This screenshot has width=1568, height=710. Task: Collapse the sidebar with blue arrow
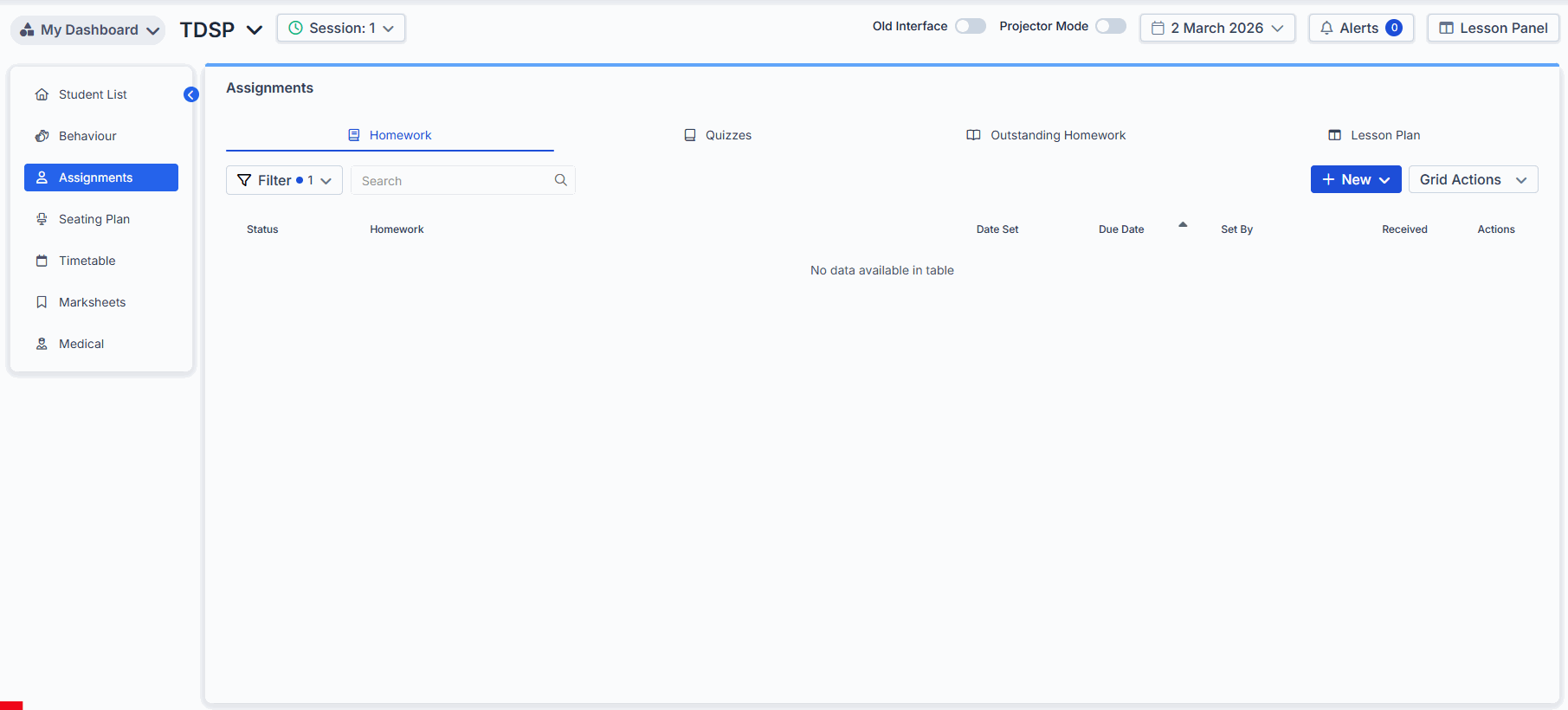coord(191,94)
